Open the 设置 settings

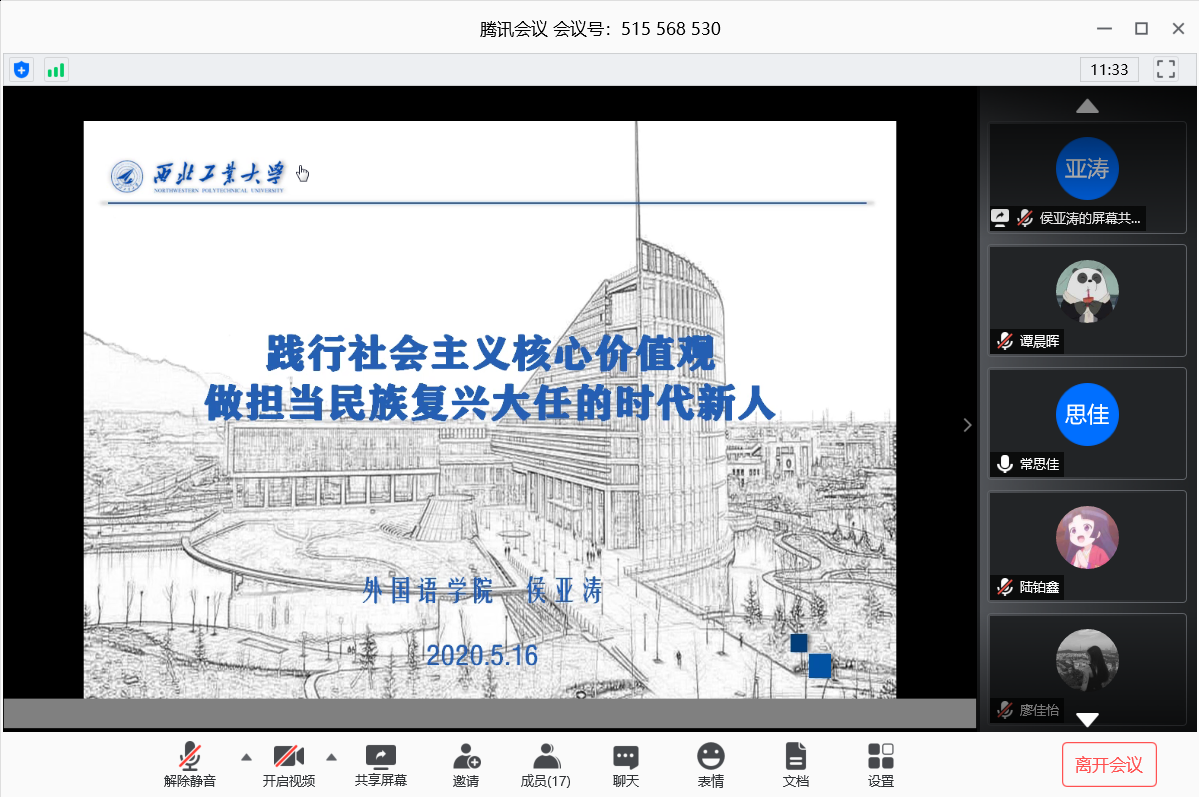pos(881,765)
